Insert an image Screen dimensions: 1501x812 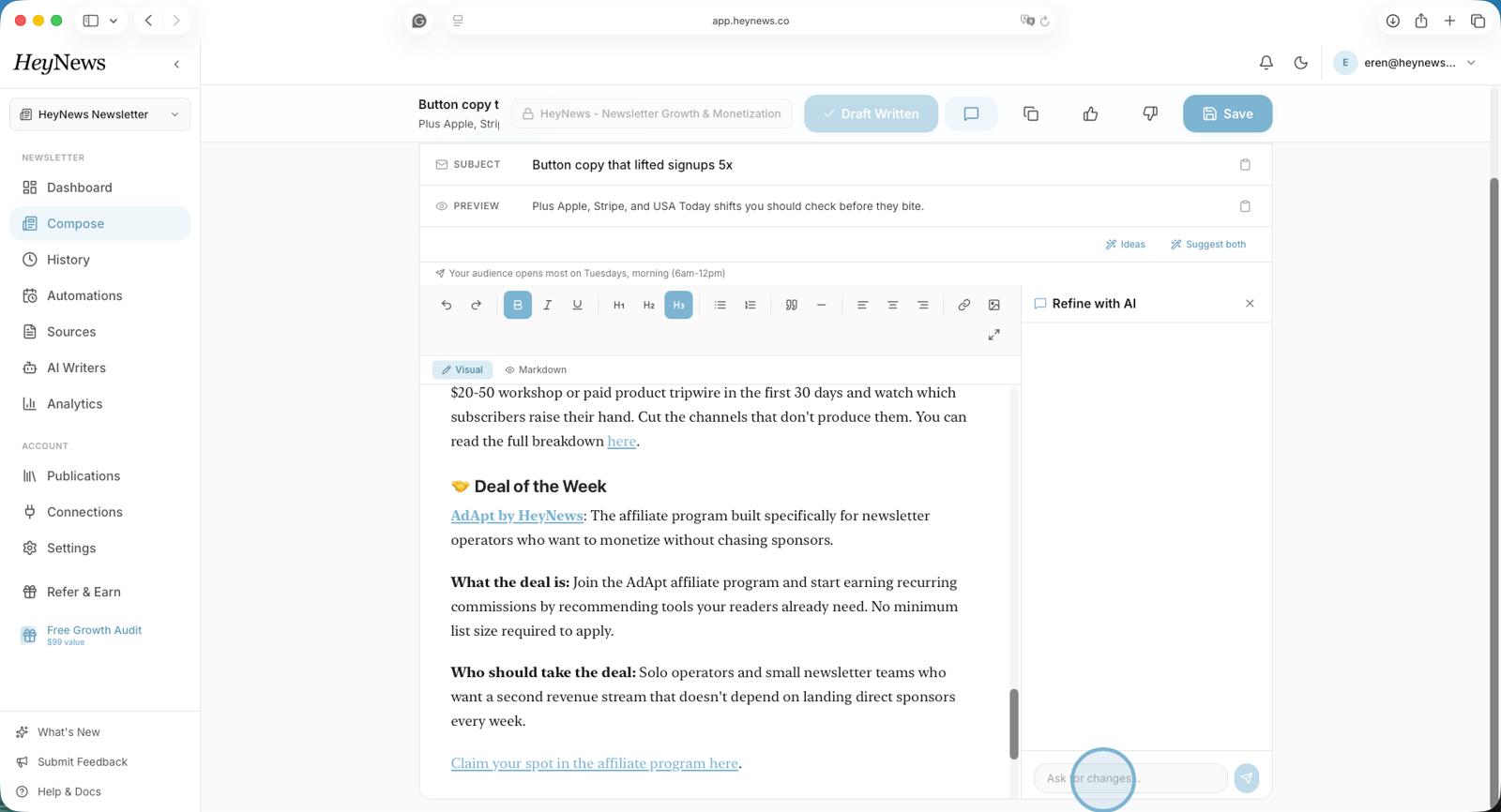coord(994,305)
